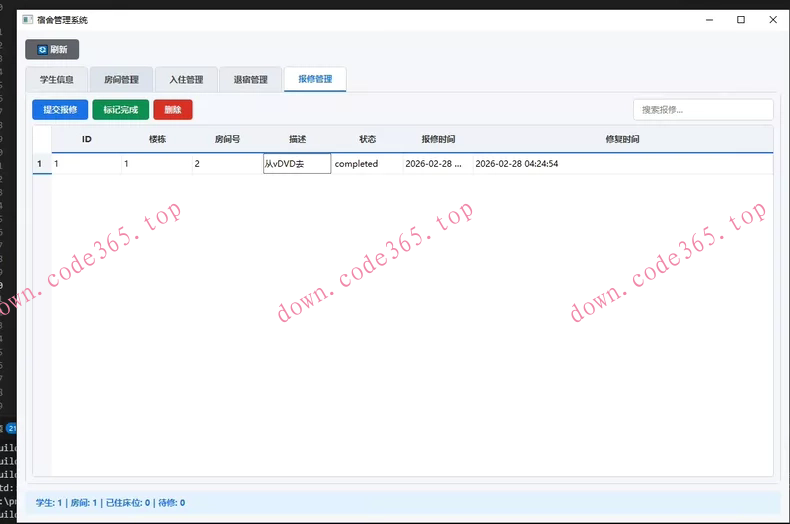Image resolution: width=790 pixels, height=524 pixels.
Task: Click the 修复时间 column header
Action: tap(623, 139)
